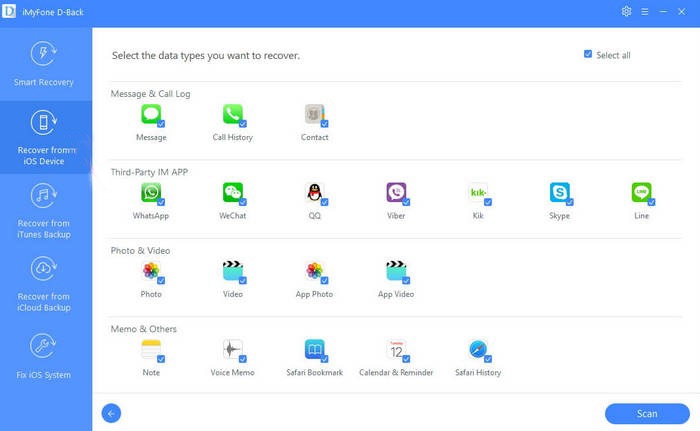
Task: Click the App Video label
Action: [x=396, y=294]
